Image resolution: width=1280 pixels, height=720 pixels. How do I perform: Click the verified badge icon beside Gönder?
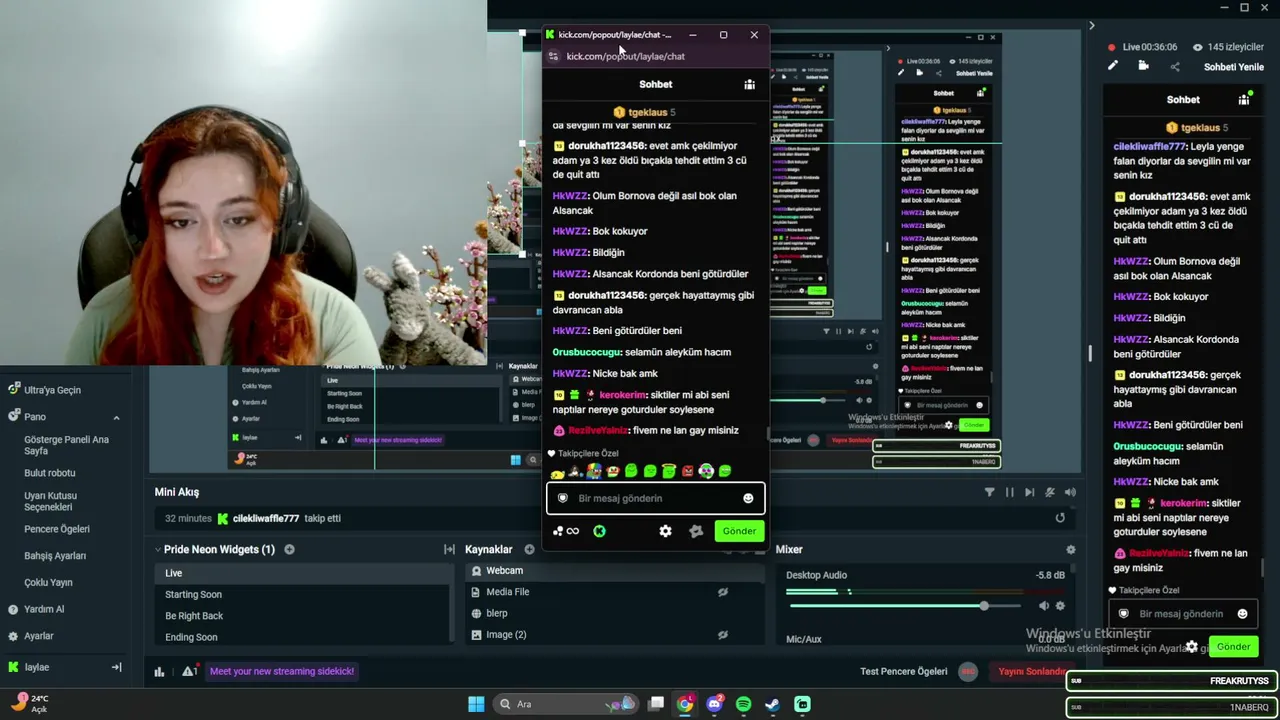(x=696, y=531)
